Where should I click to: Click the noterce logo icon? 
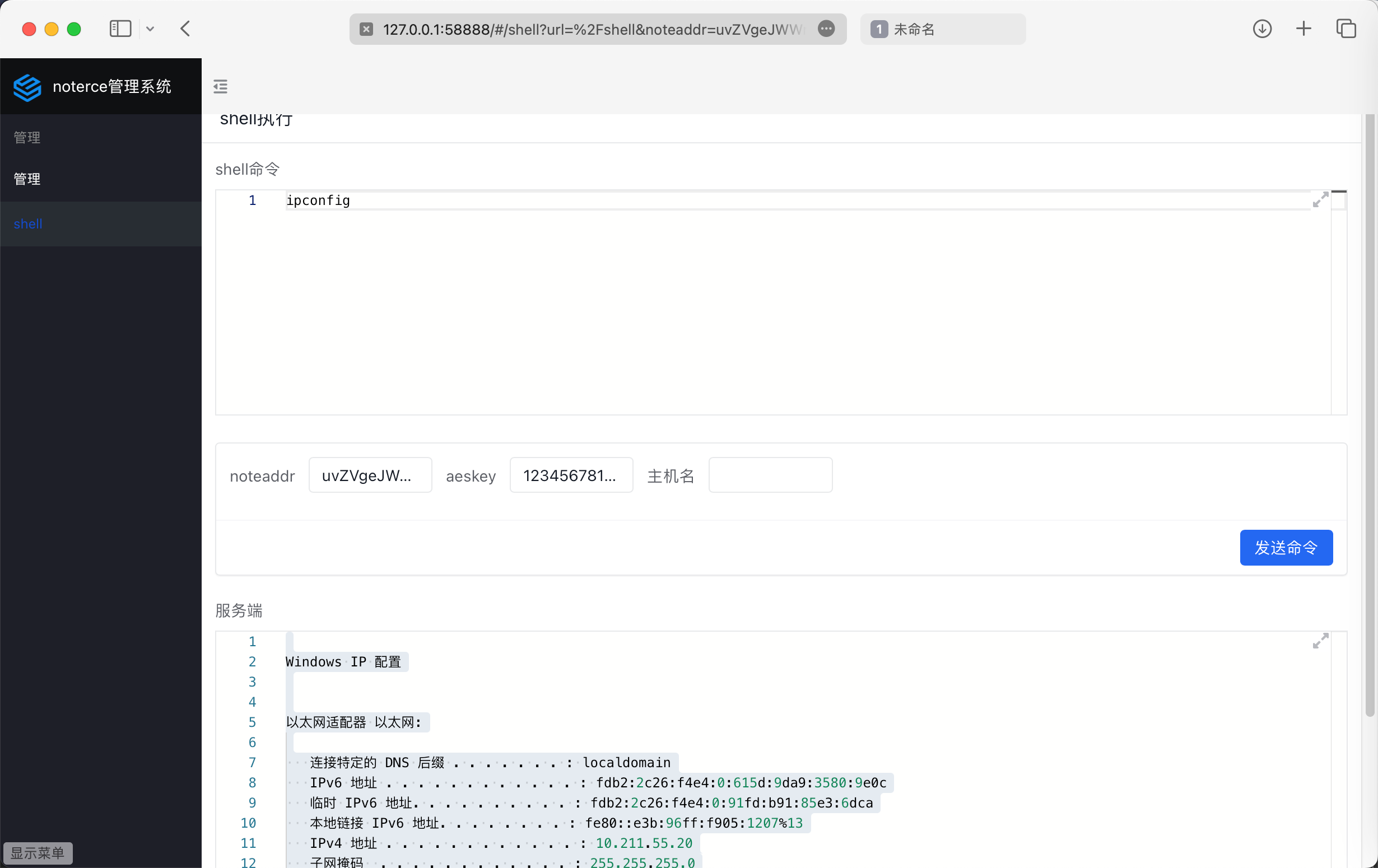pos(27,87)
